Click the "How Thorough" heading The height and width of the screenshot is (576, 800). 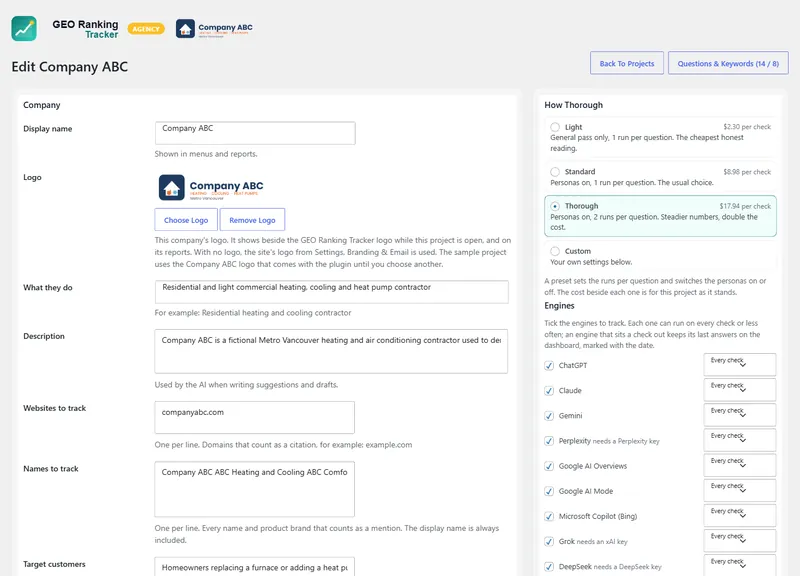click(x=573, y=105)
